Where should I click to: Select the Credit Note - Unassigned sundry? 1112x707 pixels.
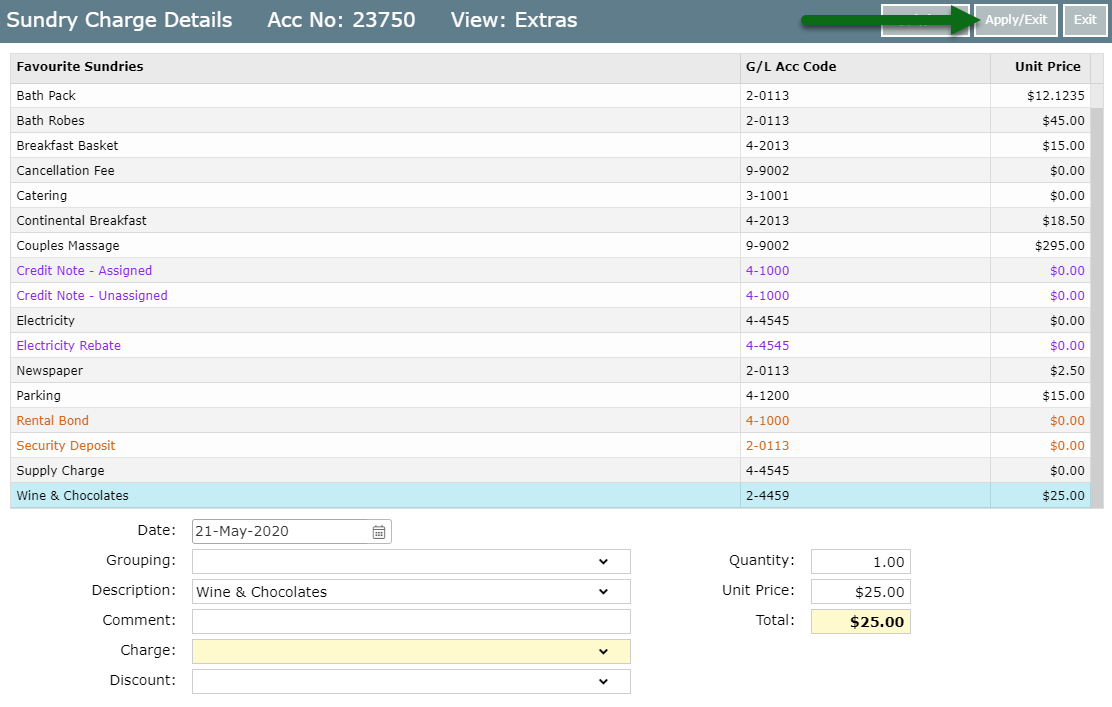coord(550,296)
